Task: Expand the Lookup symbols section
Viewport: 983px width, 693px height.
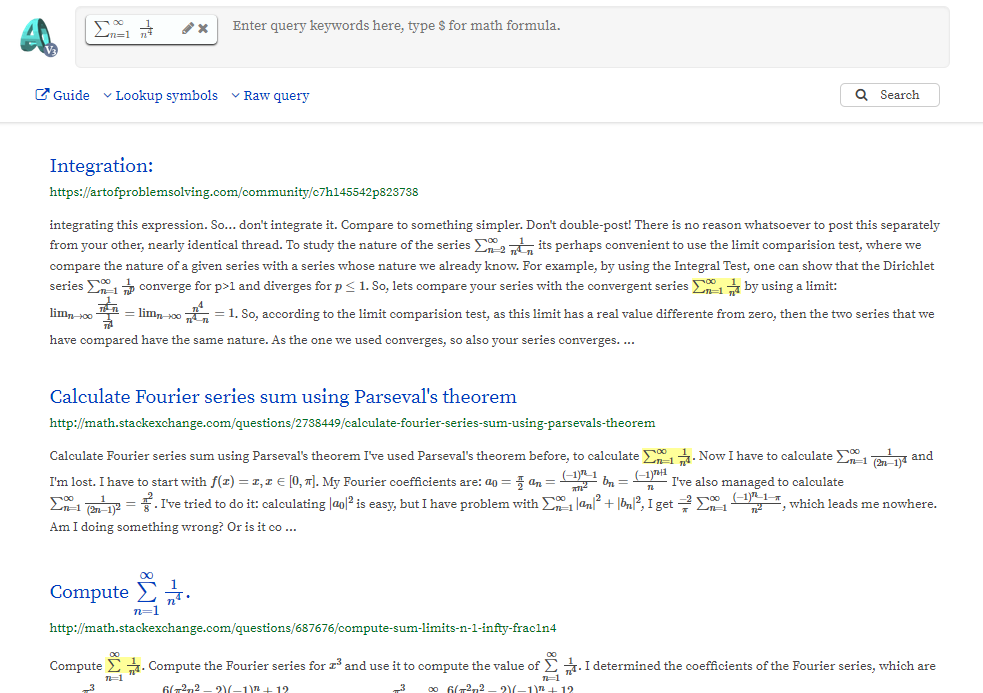Action: [160, 96]
